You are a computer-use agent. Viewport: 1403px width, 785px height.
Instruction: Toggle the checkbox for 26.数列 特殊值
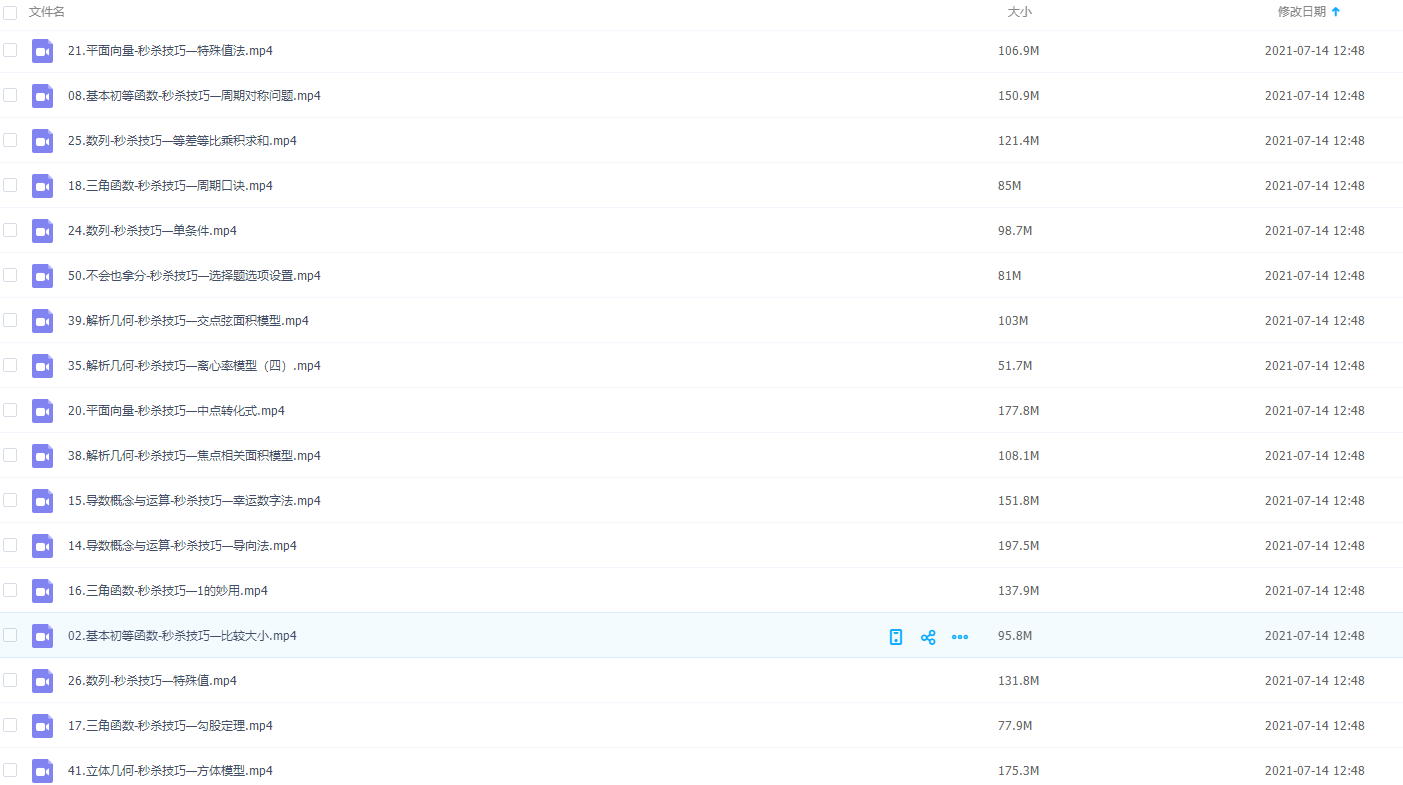[10, 680]
